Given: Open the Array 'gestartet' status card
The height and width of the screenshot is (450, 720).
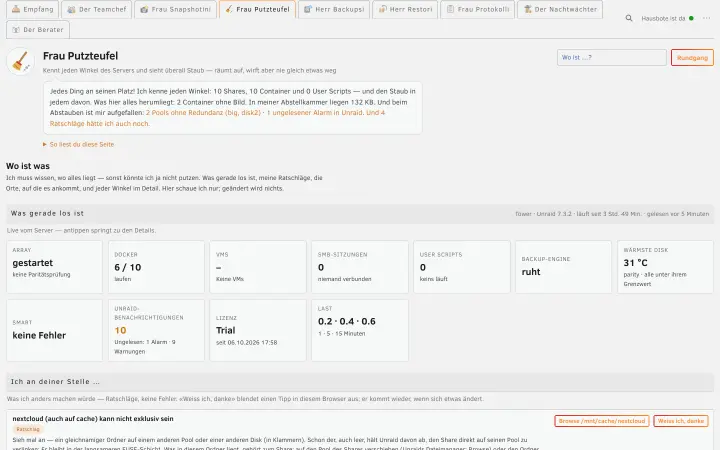Looking at the screenshot, I should tap(54, 267).
